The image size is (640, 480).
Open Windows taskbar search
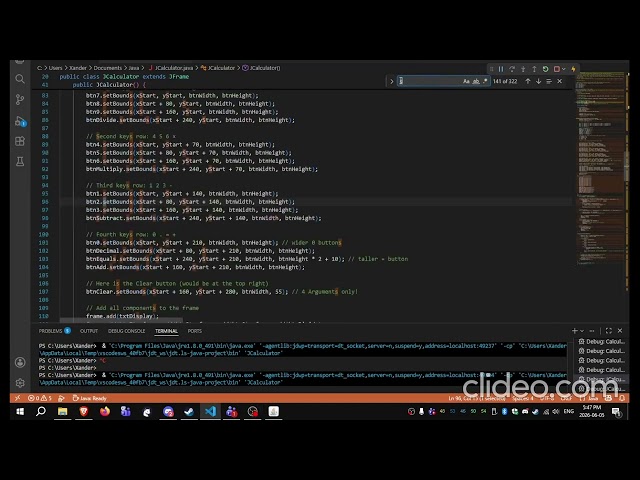pyautogui.click(x=41, y=411)
